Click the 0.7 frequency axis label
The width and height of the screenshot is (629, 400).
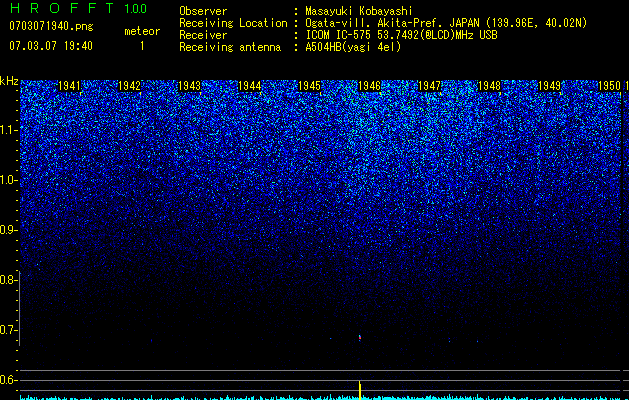coord(8,330)
